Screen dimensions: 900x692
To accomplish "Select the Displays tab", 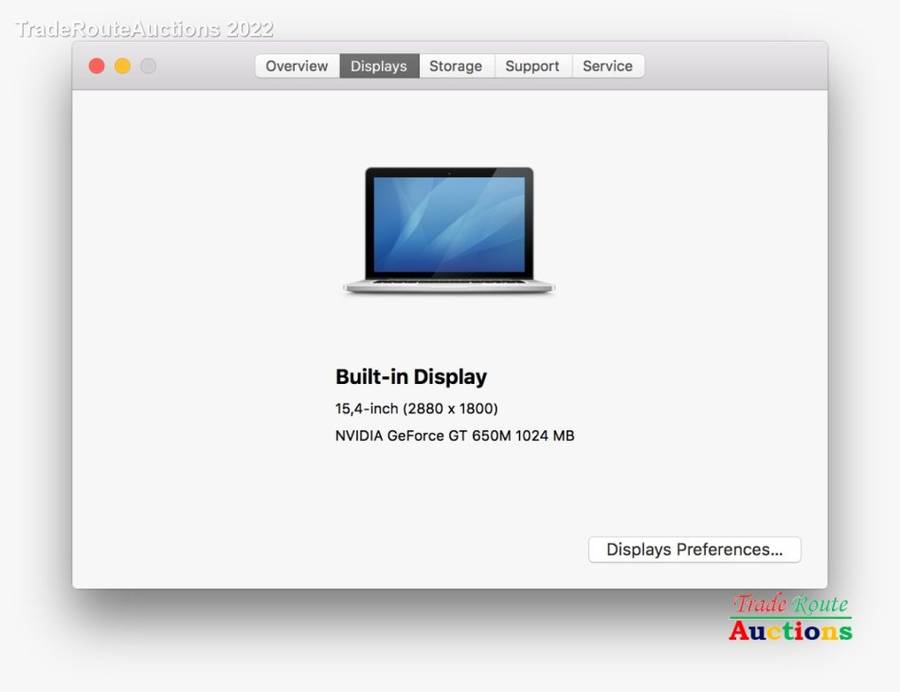I will (379, 66).
